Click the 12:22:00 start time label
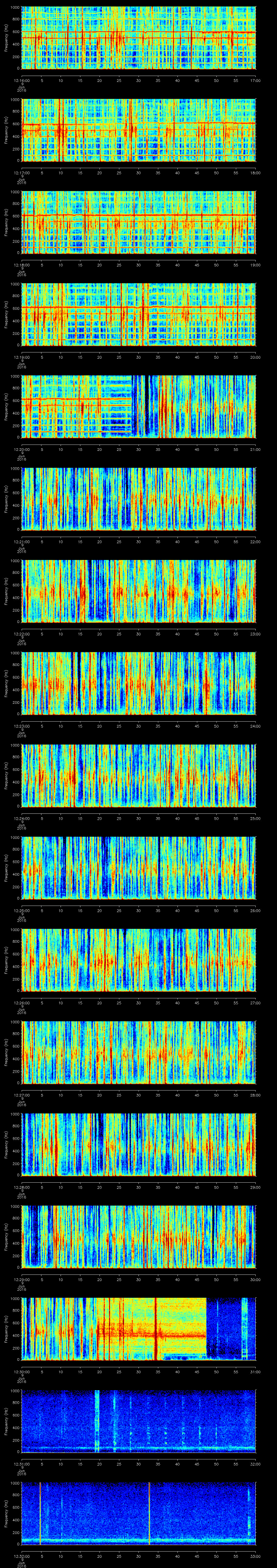 coord(22,634)
